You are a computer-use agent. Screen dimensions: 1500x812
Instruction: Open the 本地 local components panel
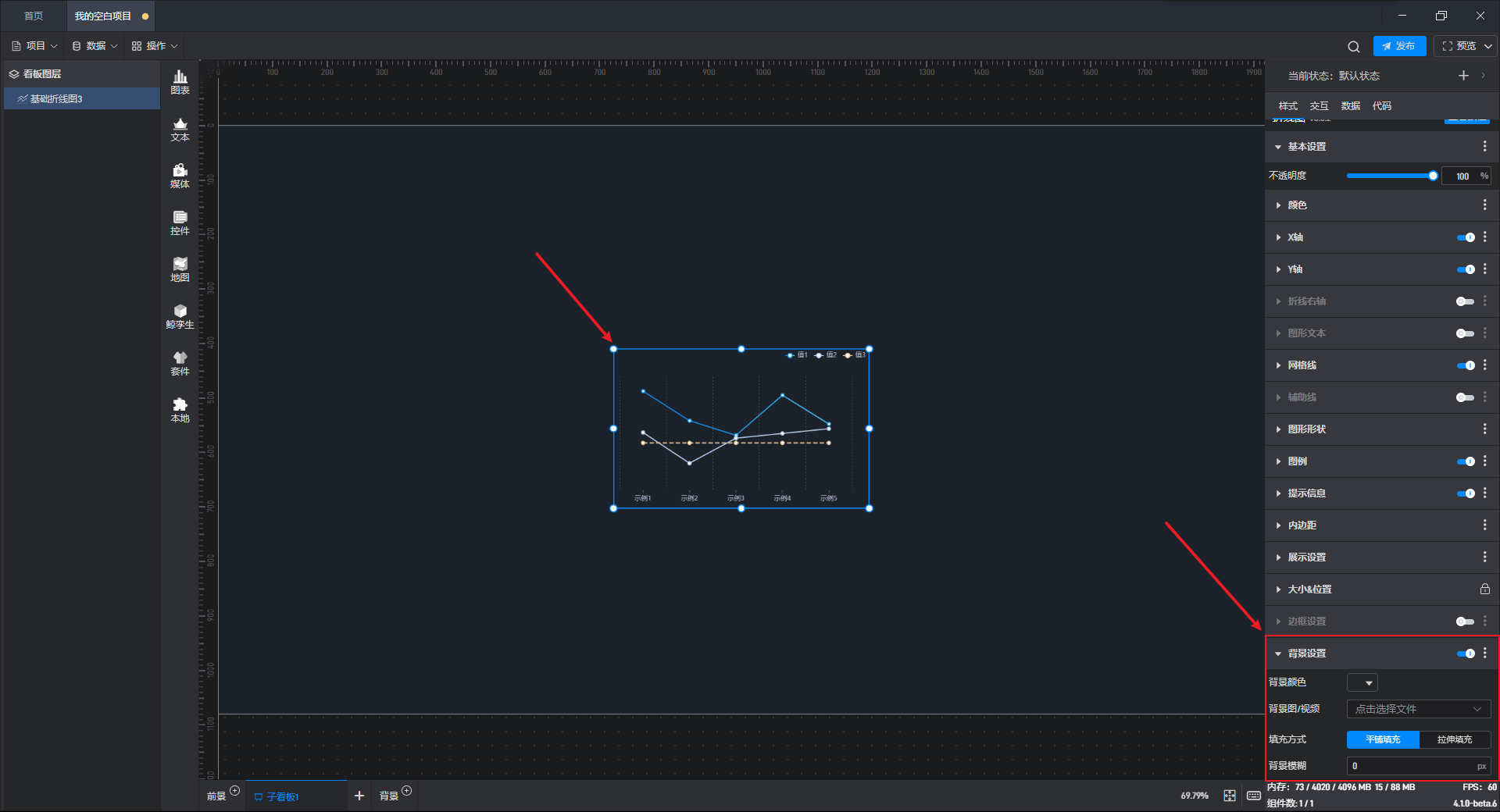click(x=180, y=410)
